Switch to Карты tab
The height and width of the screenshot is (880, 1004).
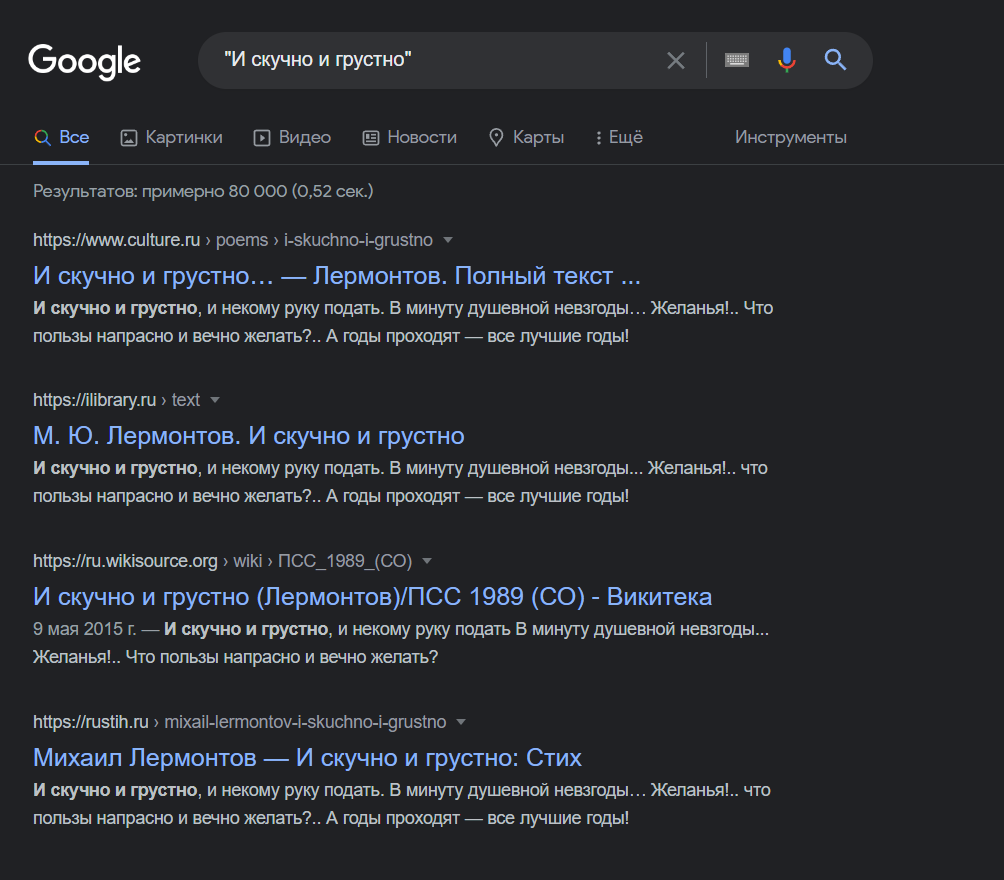pyautogui.click(x=526, y=137)
